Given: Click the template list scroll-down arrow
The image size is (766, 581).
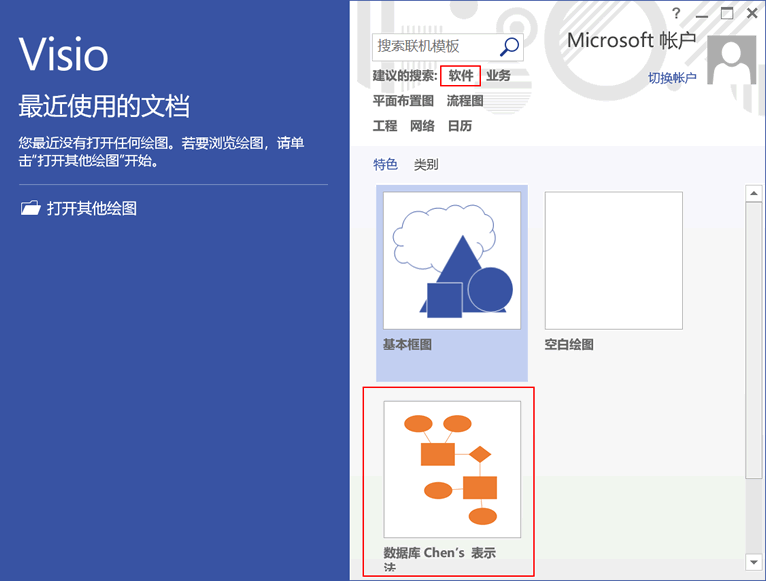Looking at the screenshot, I should (x=754, y=562).
